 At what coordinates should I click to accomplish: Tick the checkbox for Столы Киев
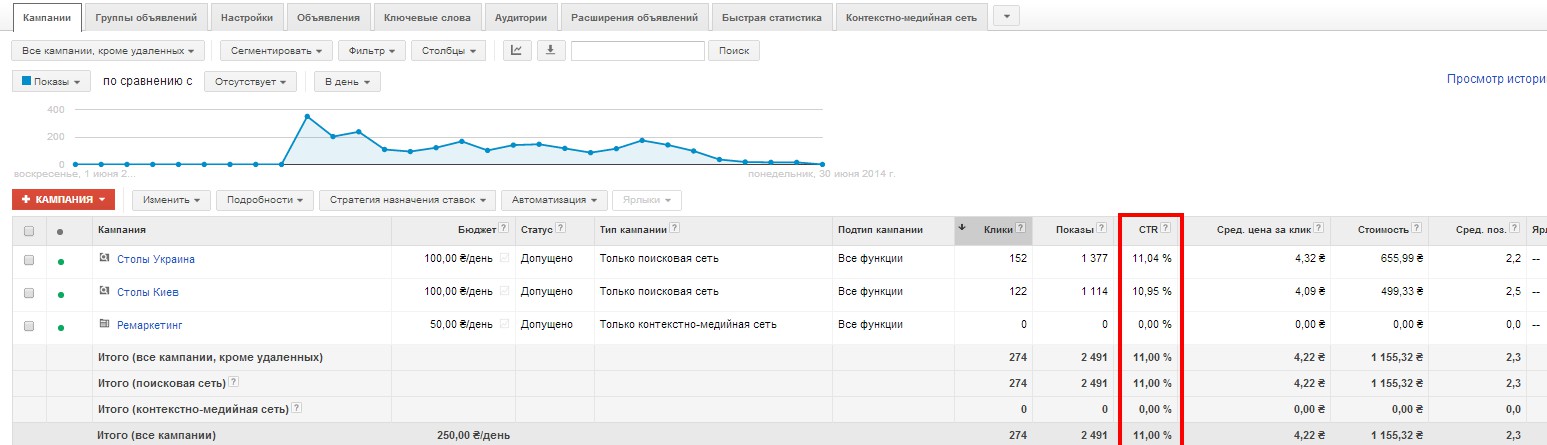pos(29,293)
